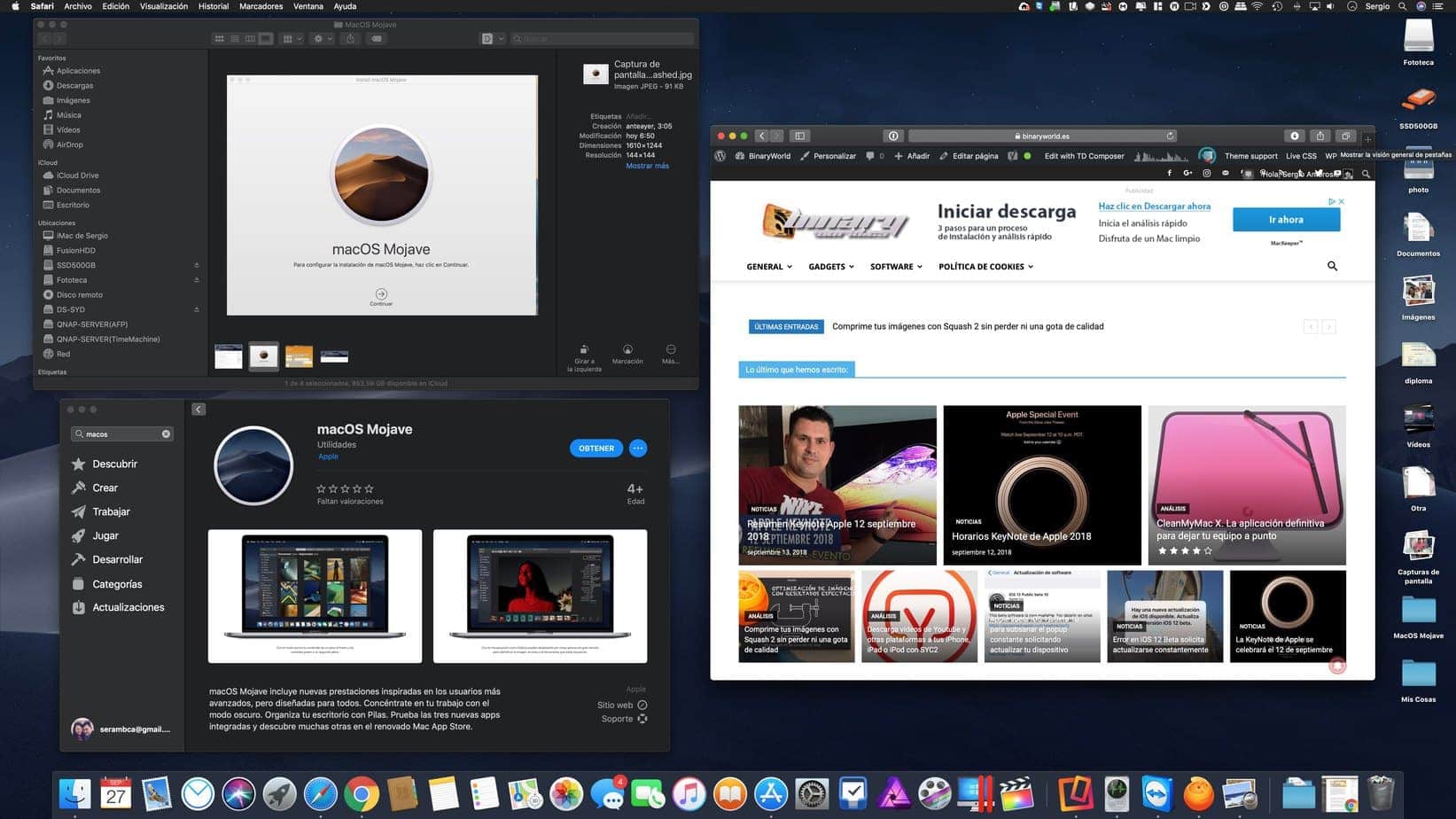Open more options next to OBTENER
The width and height of the screenshot is (1456, 819).
638,448
